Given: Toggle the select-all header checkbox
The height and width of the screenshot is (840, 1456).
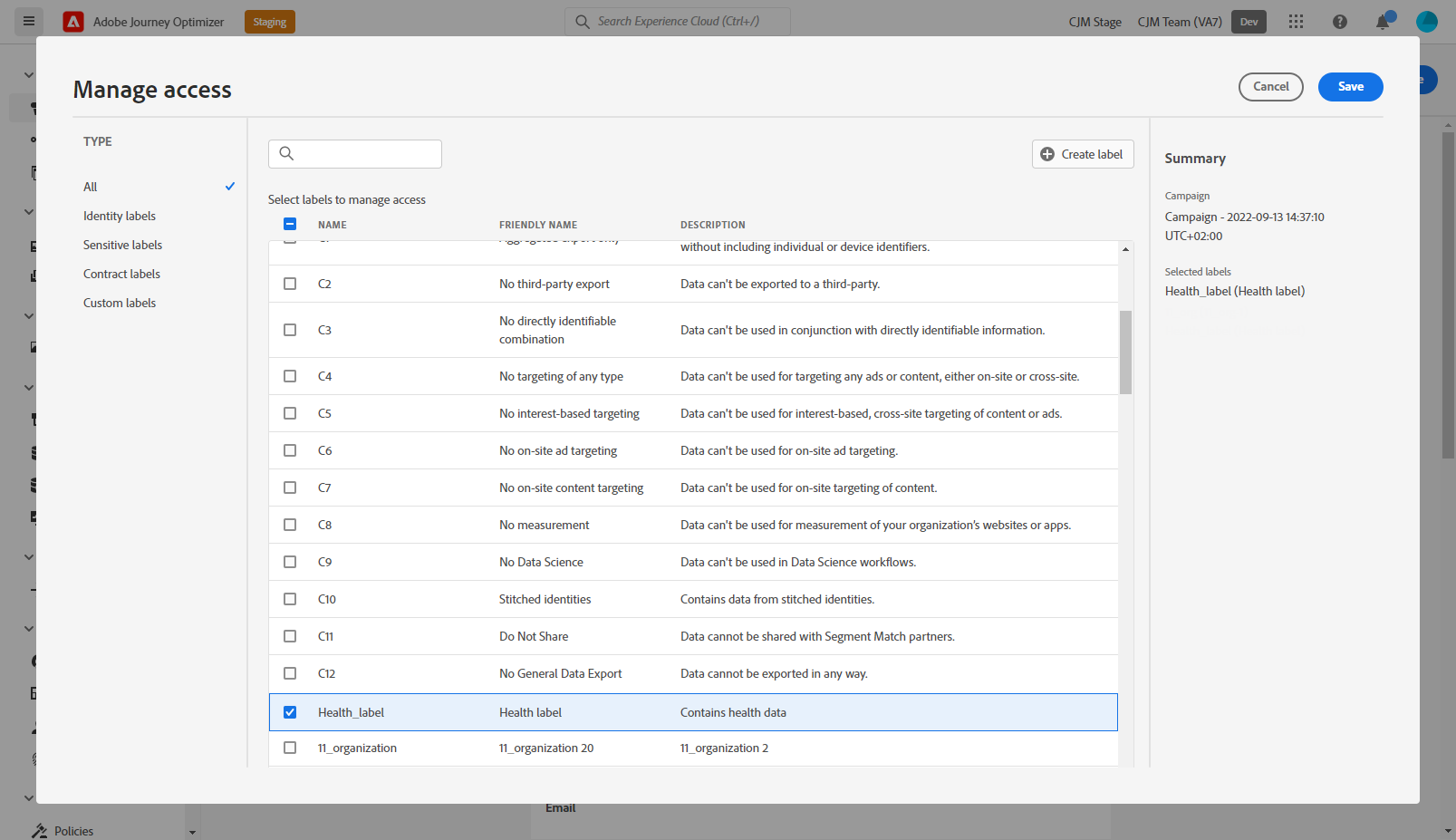Looking at the screenshot, I should (290, 224).
